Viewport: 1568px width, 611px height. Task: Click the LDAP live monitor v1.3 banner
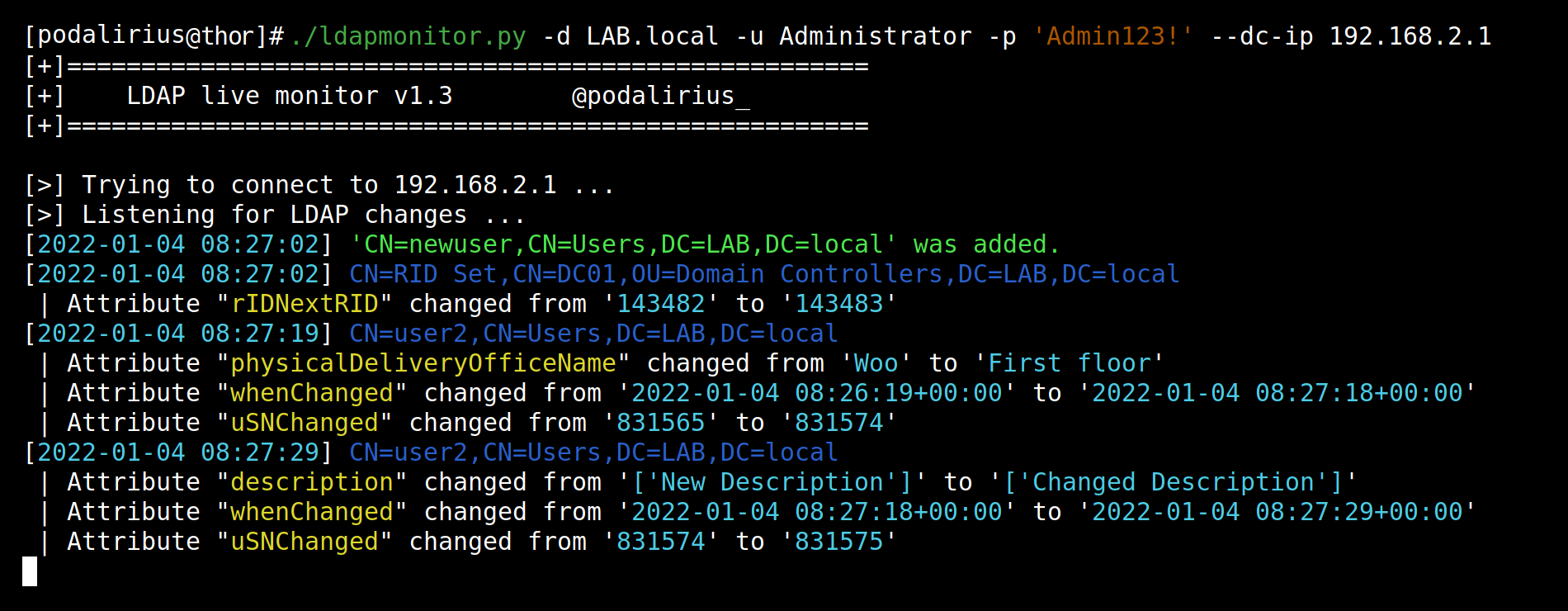click(289, 96)
